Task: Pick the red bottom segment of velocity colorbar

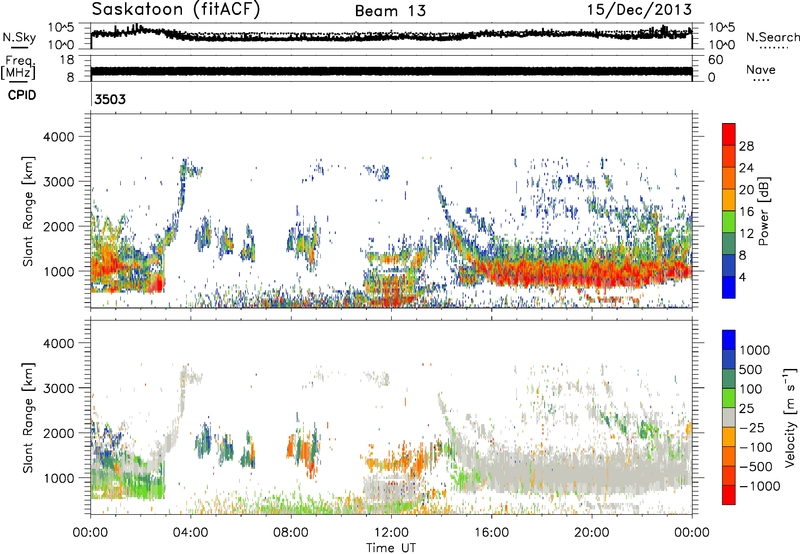Action: coord(729,495)
